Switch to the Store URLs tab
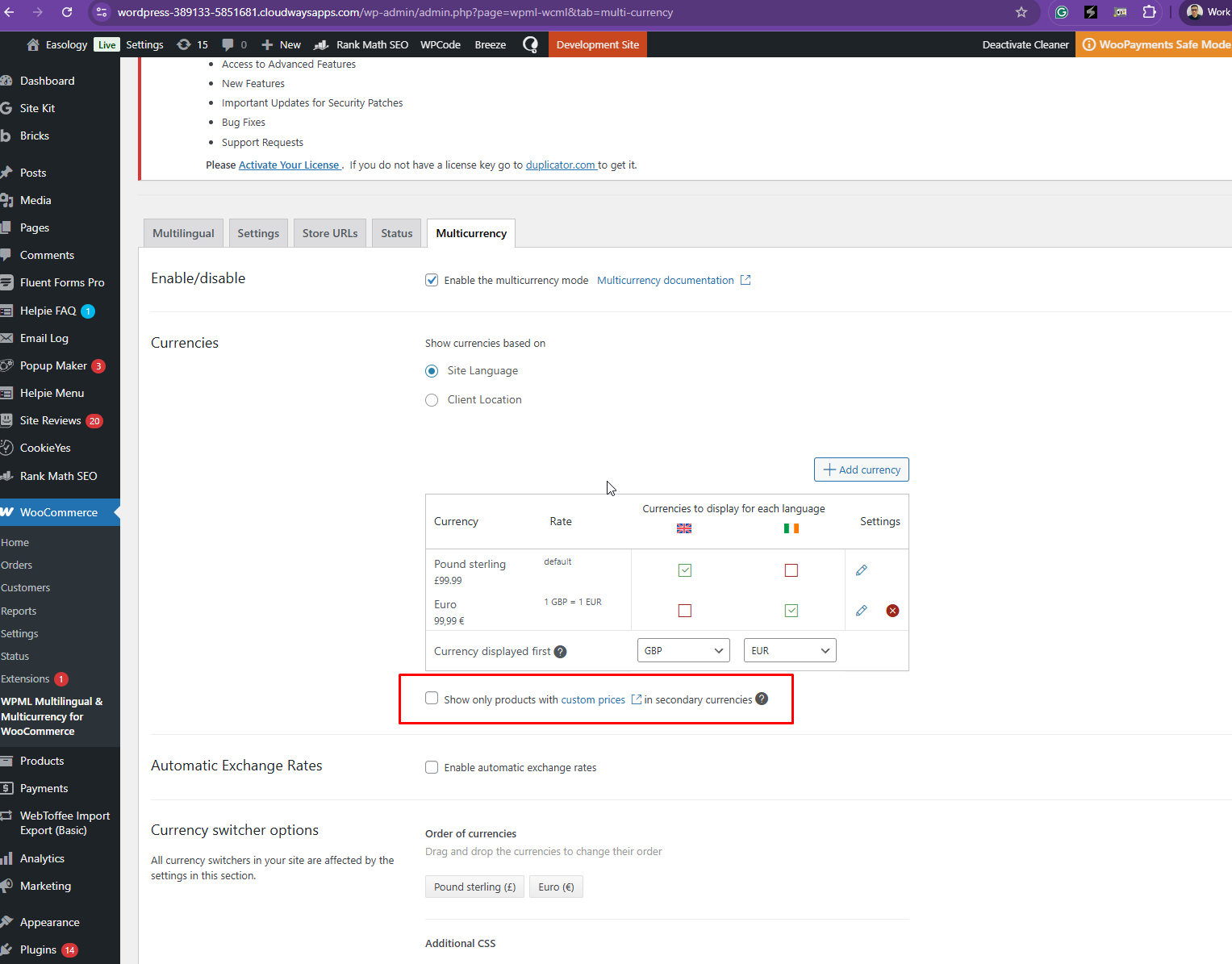The image size is (1232, 964). click(x=330, y=233)
